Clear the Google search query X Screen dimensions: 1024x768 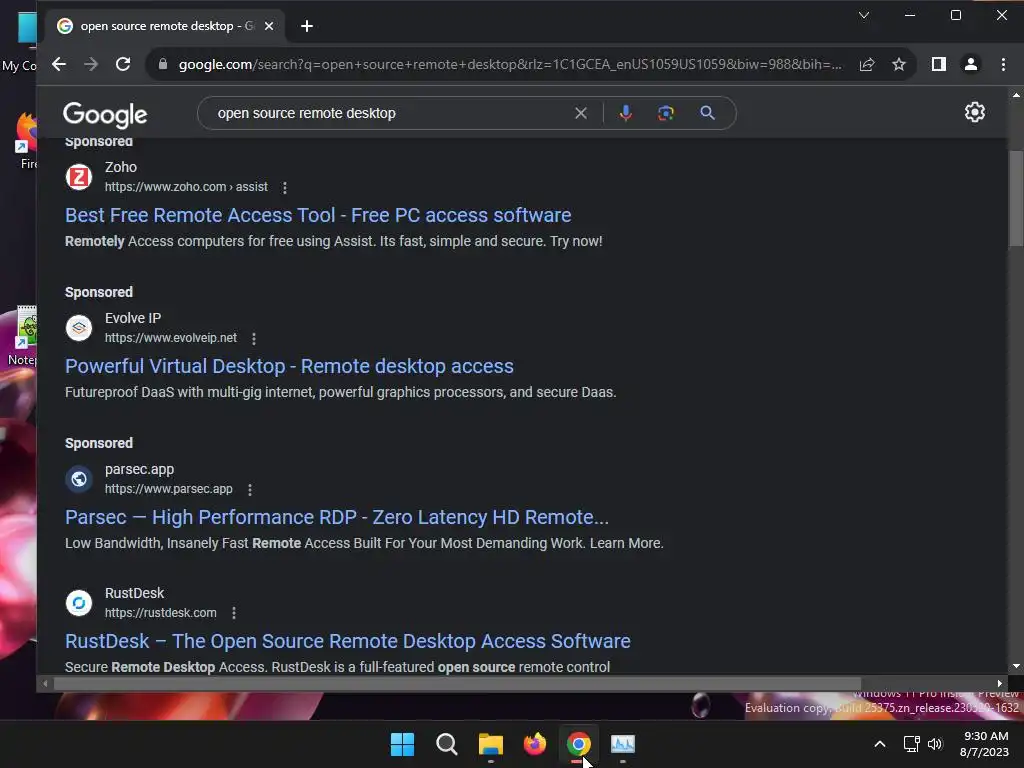pyautogui.click(x=581, y=113)
